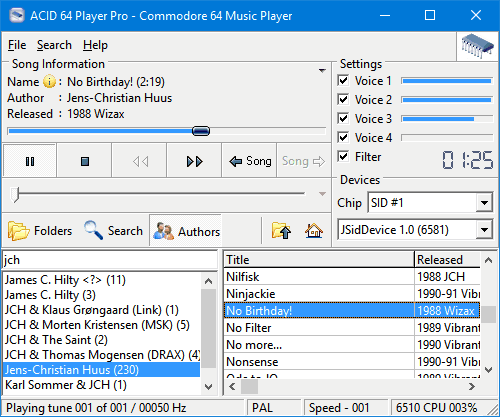Go to next song with right Song arrow
500x417 pixels.
click(x=304, y=161)
